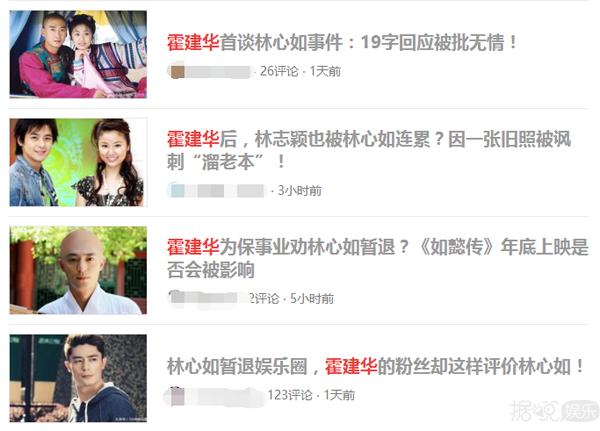Open headline about 林志颖也被林心如连累

369,150
